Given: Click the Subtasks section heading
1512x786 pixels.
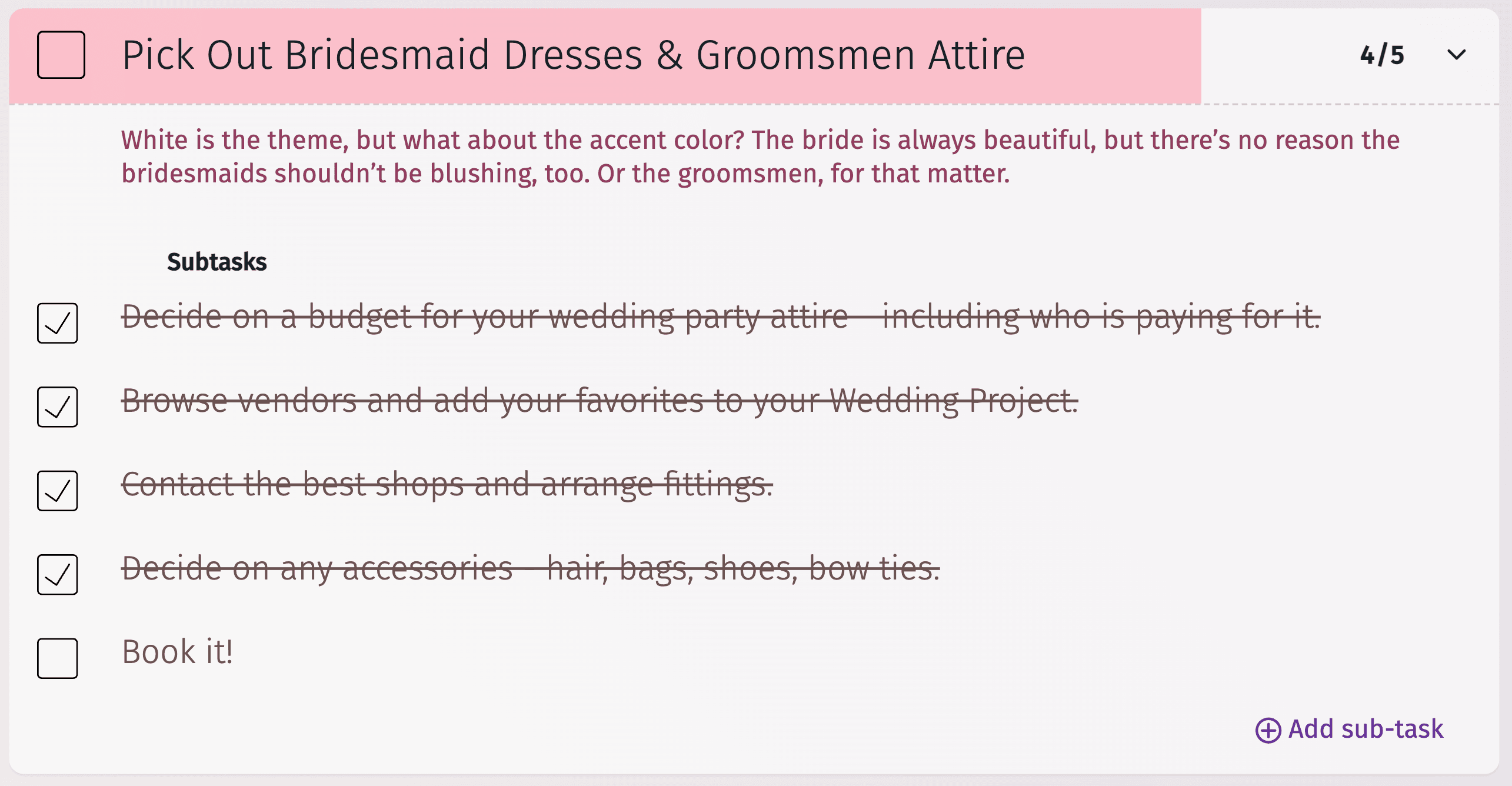Looking at the screenshot, I should tap(217, 262).
